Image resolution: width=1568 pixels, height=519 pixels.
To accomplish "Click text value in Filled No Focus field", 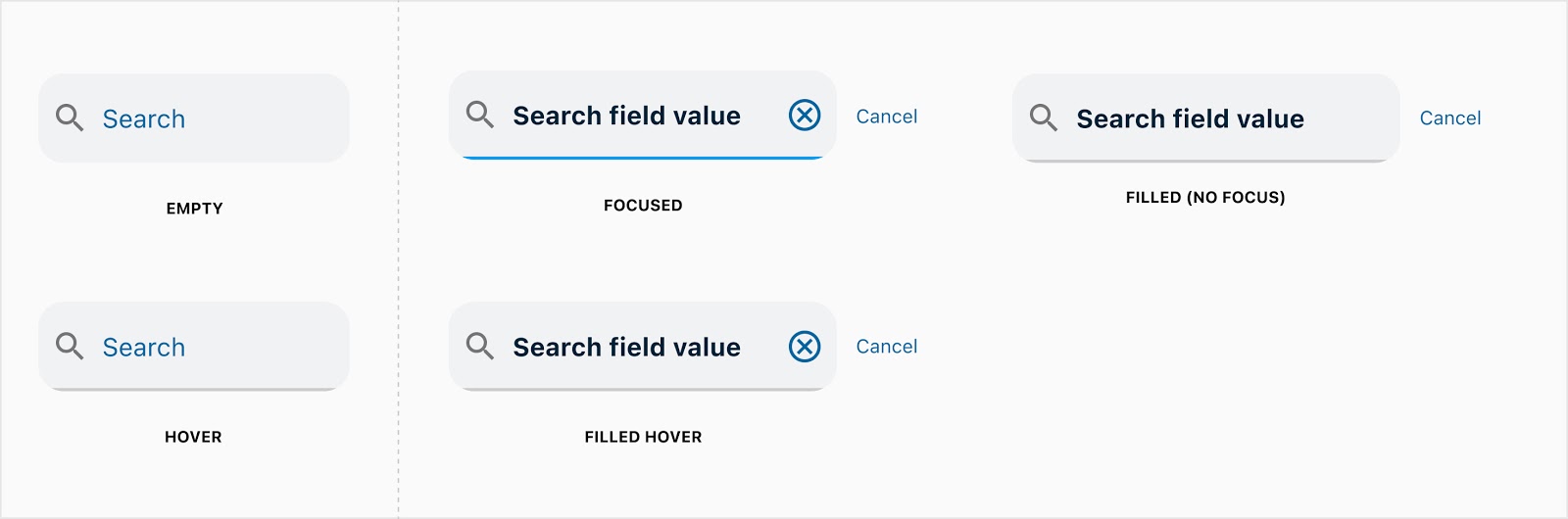I will (1191, 118).
